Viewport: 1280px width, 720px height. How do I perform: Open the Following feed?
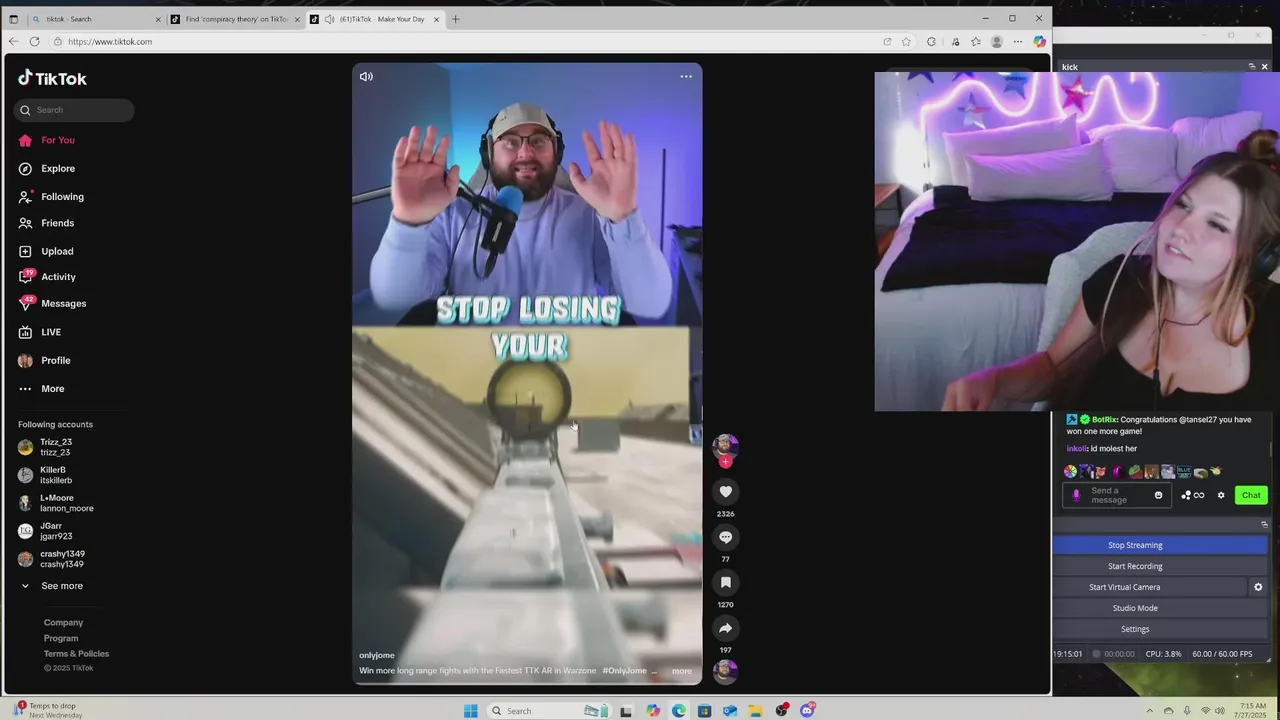[x=62, y=197]
